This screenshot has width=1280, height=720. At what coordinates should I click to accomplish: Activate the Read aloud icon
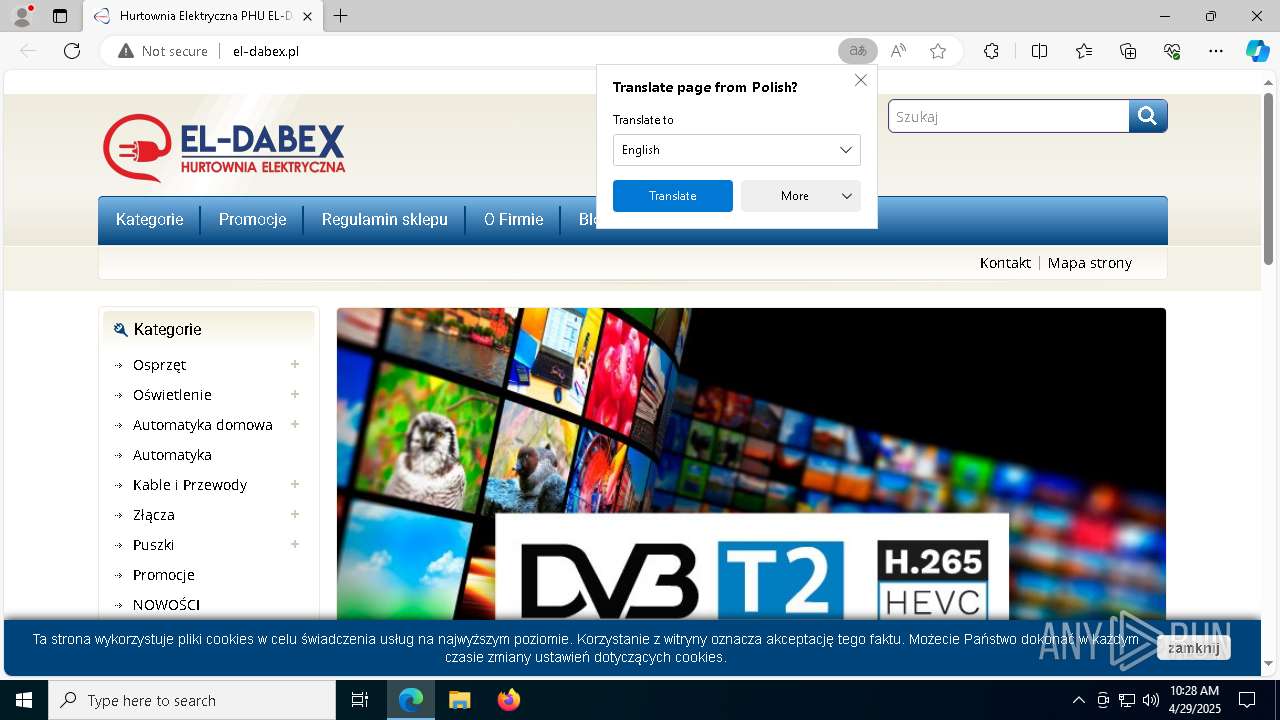[898, 51]
